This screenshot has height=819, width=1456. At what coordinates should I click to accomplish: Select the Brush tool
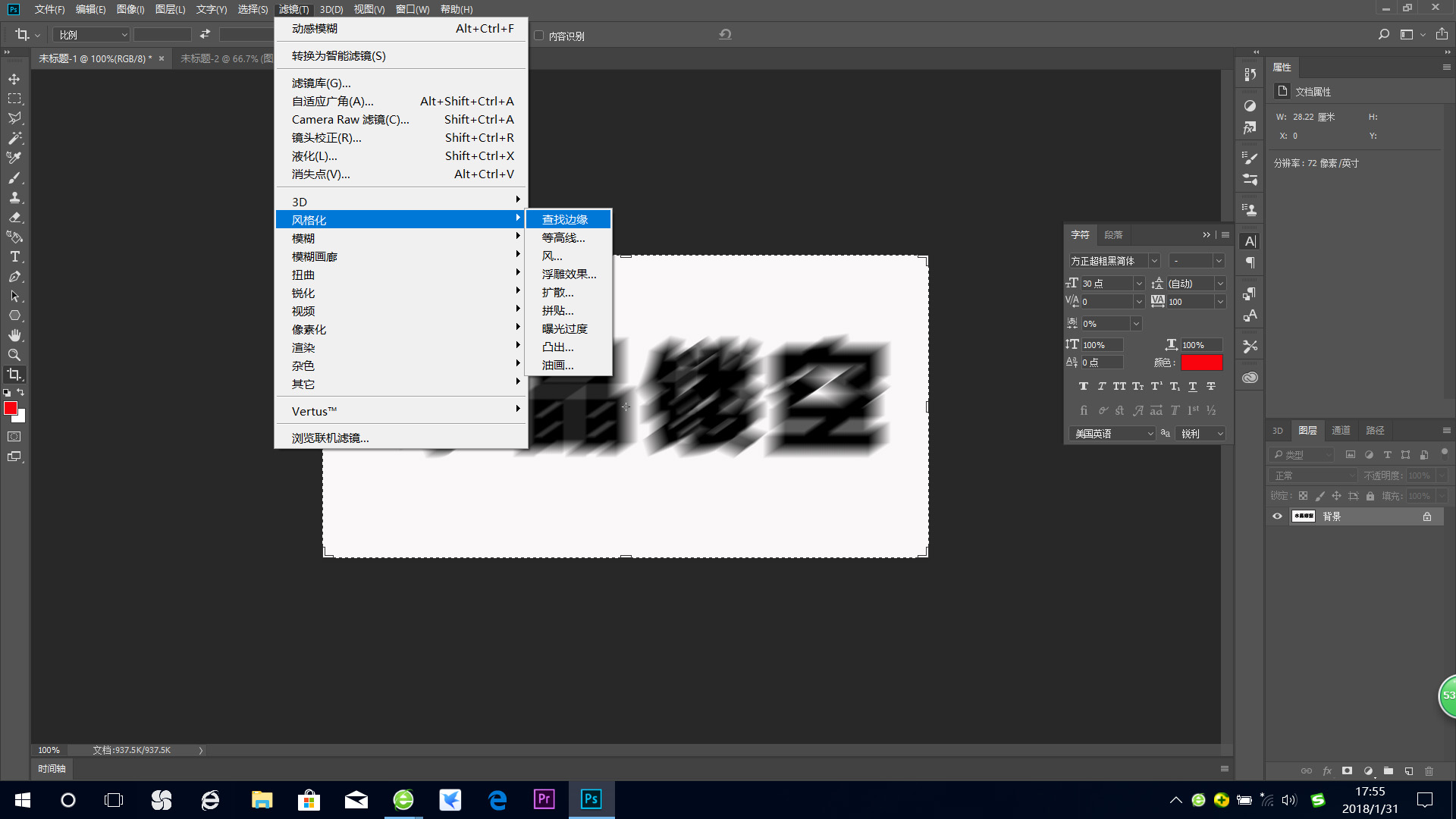[14, 177]
